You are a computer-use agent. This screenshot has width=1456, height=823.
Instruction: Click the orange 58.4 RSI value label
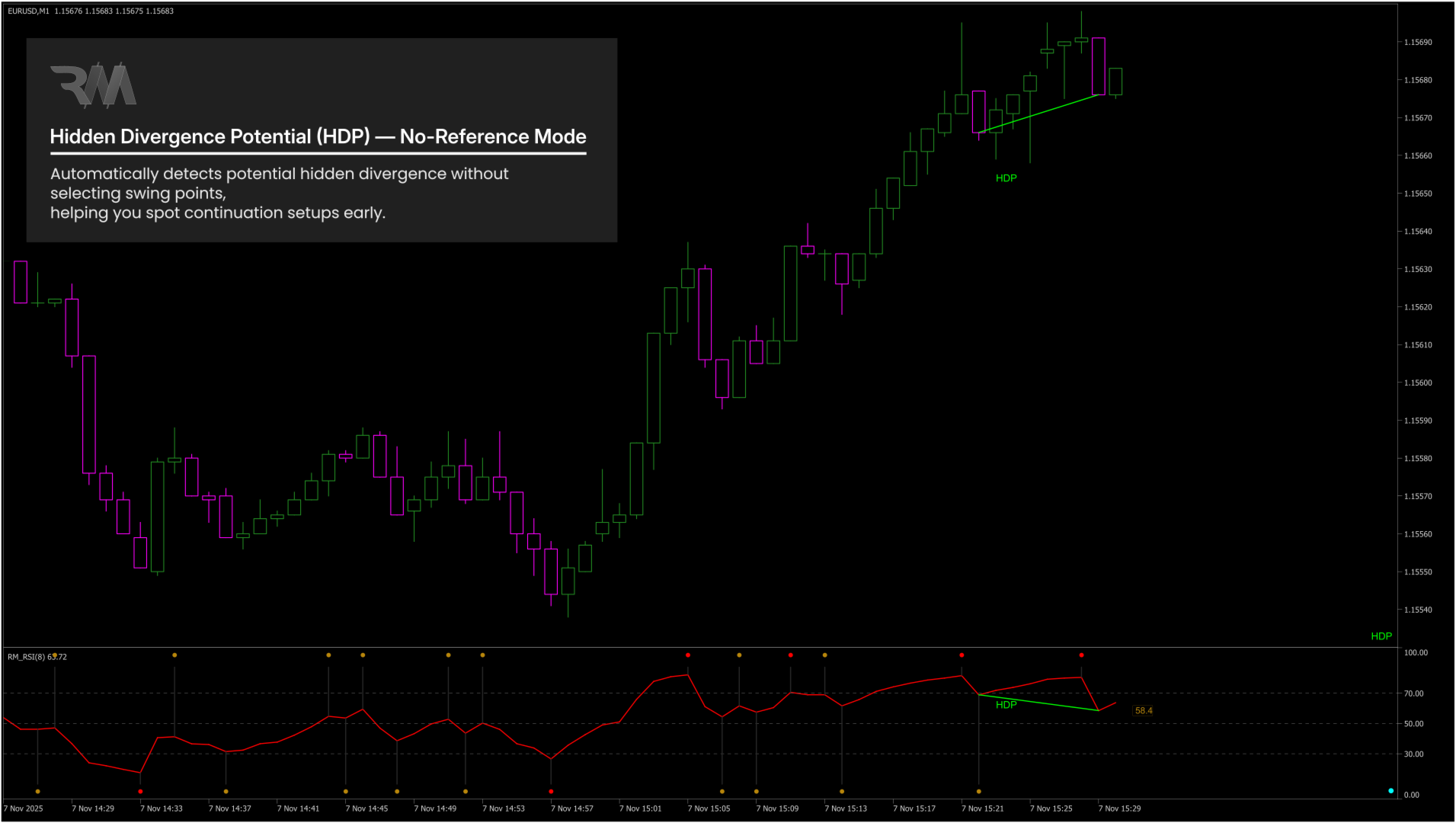tap(1144, 711)
